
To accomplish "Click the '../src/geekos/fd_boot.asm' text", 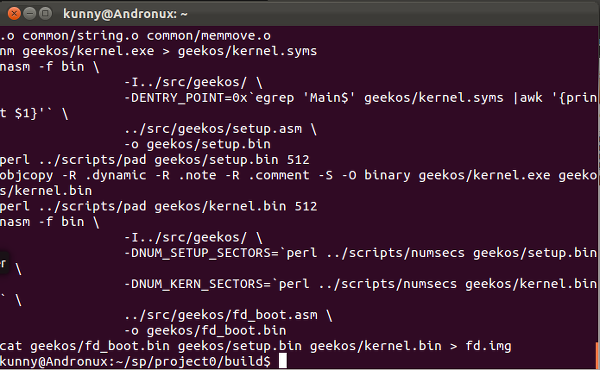I will click(x=221, y=315).
